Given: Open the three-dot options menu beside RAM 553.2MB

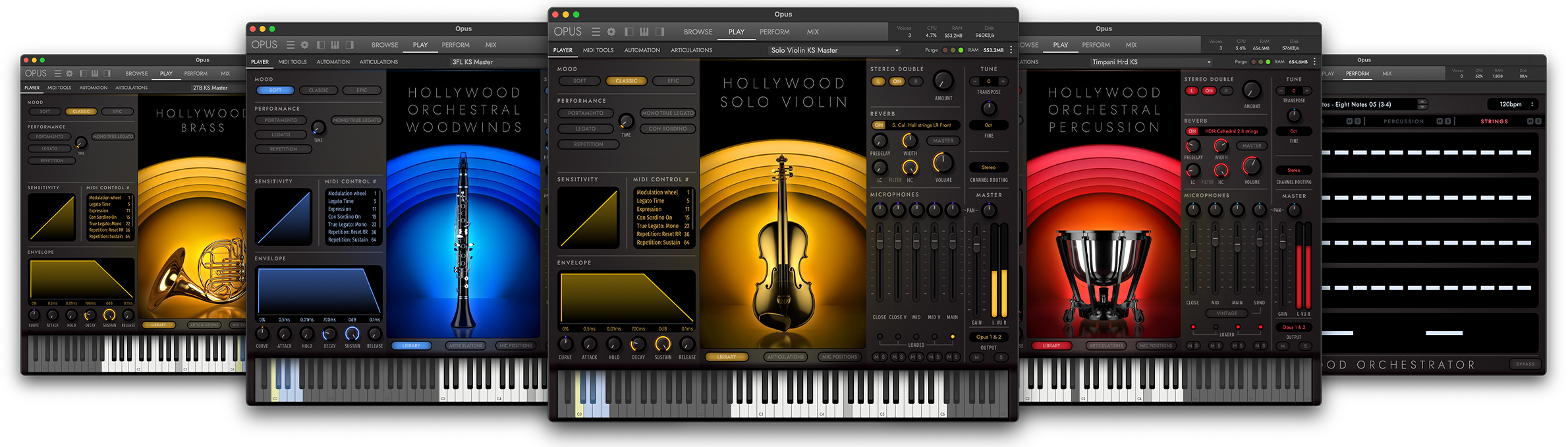Looking at the screenshot, I should pyautogui.click(x=1011, y=50).
